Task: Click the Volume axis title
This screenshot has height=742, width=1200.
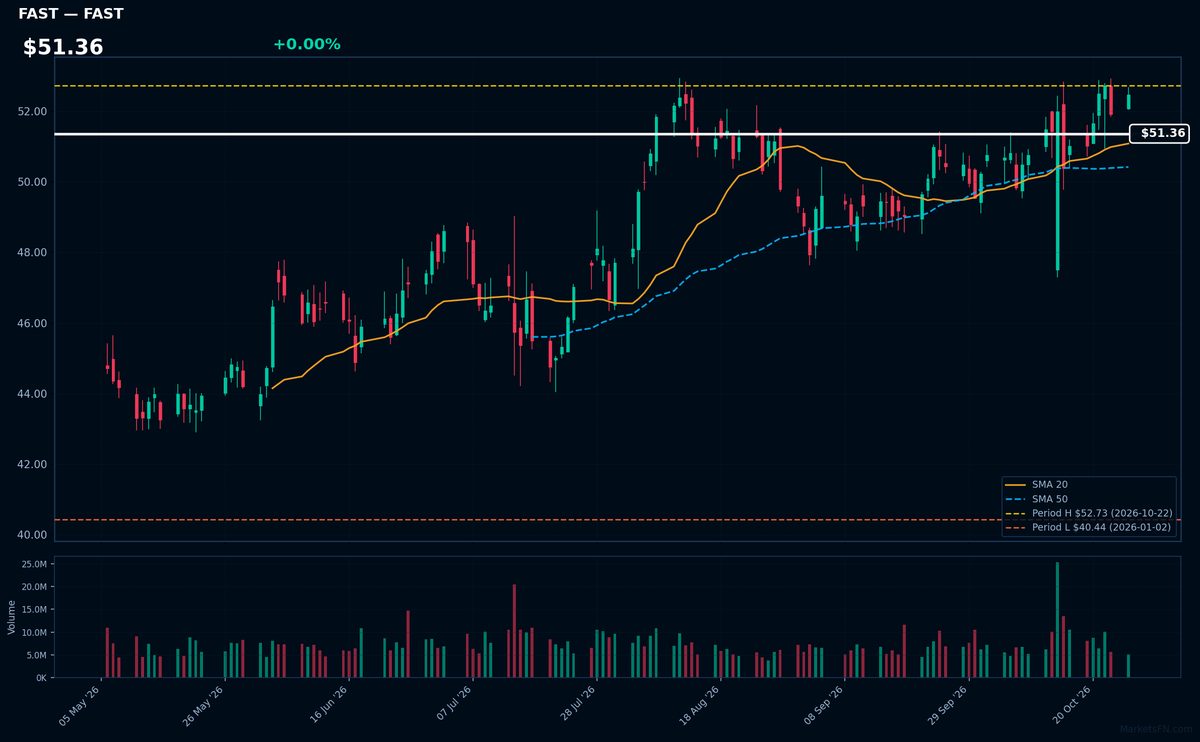Action: [11, 617]
